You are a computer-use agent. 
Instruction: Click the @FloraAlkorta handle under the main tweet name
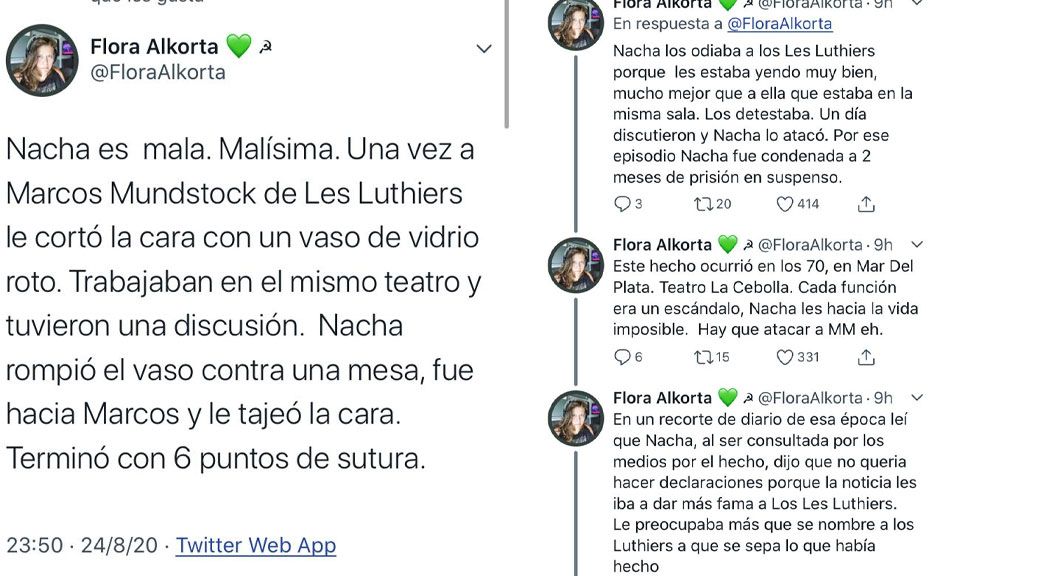click(x=158, y=72)
